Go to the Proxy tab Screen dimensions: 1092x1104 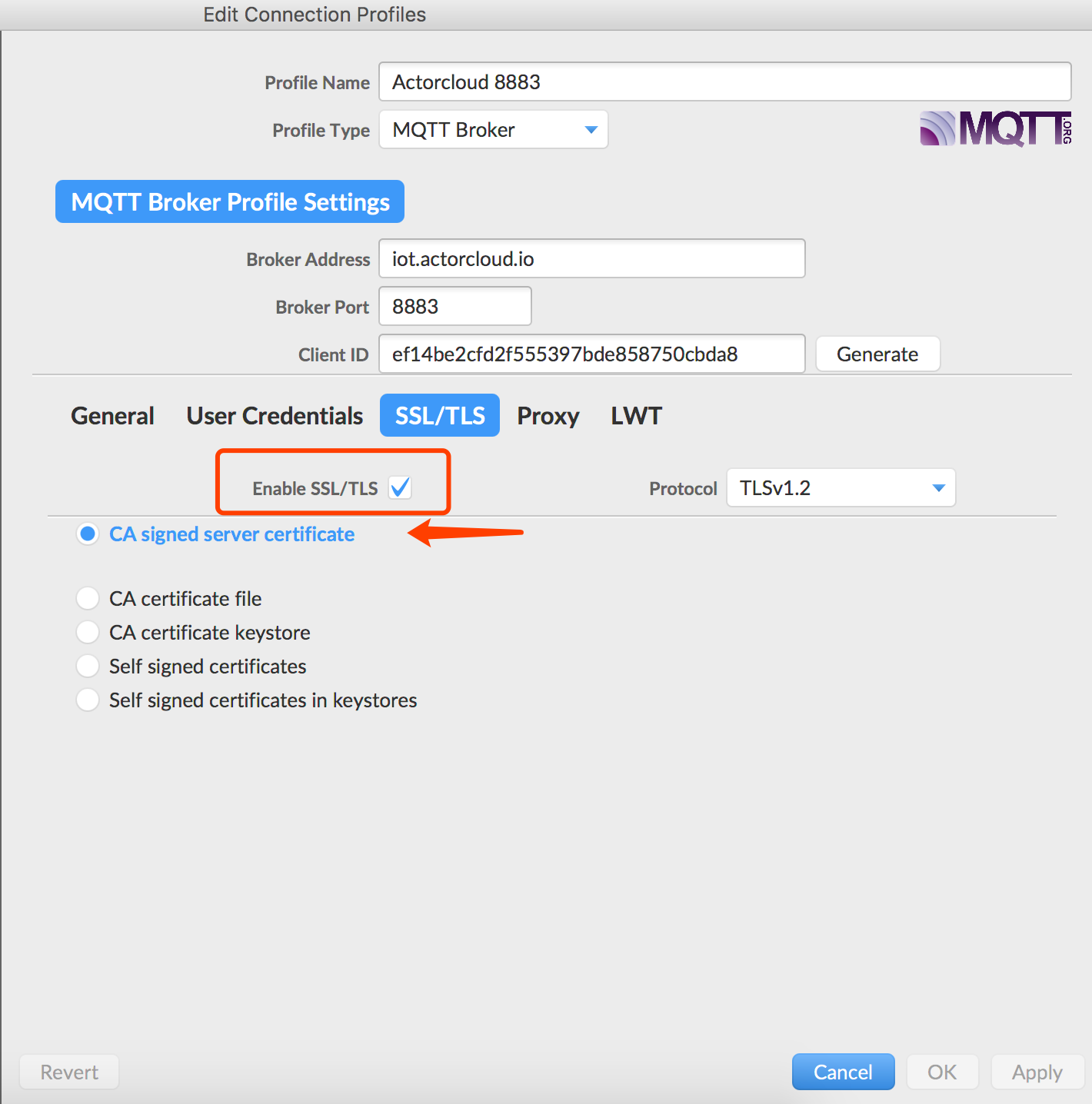pyautogui.click(x=548, y=416)
